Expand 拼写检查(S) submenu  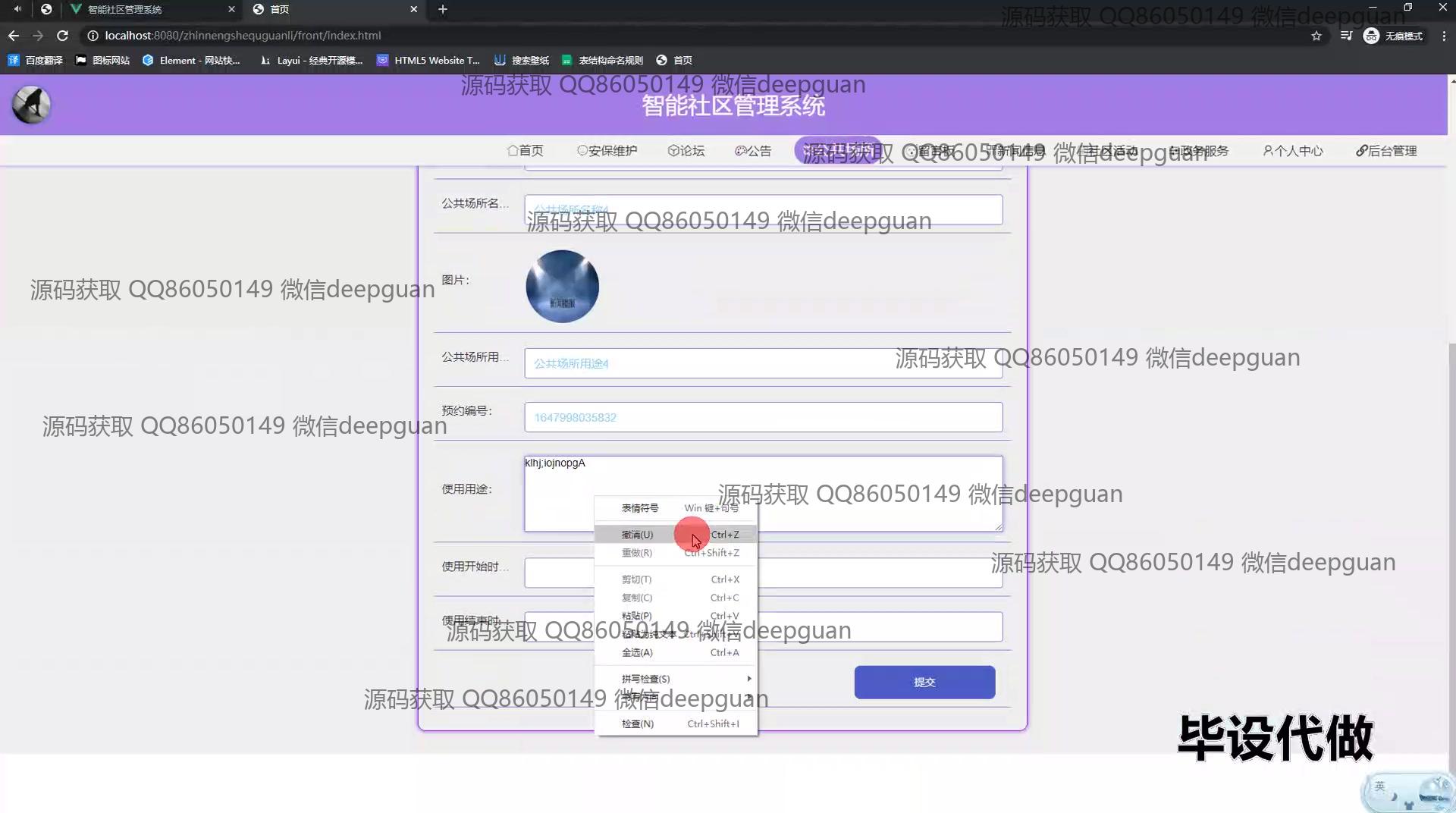click(x=676, y=679)
